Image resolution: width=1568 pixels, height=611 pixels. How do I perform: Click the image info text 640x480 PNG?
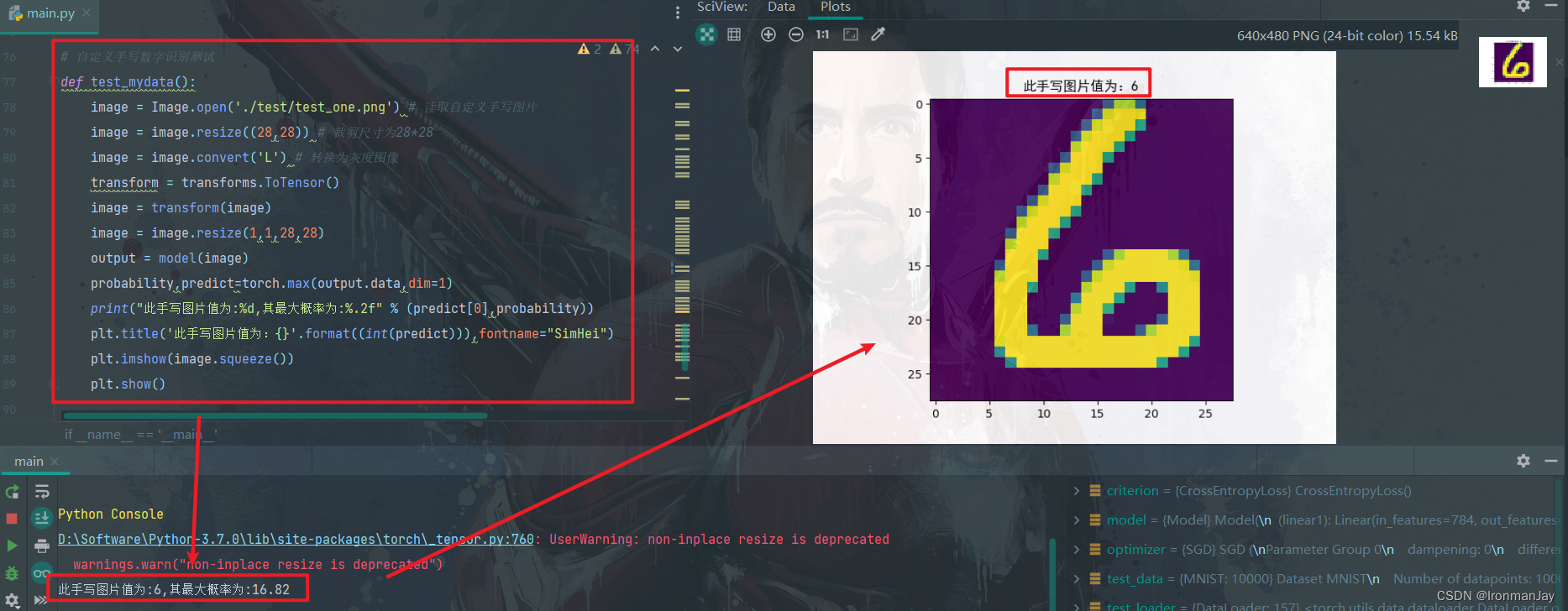coord(1347,35)
